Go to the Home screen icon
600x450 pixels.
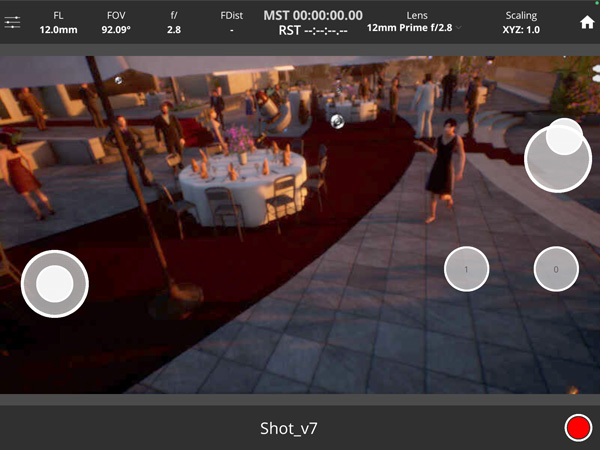587,23
